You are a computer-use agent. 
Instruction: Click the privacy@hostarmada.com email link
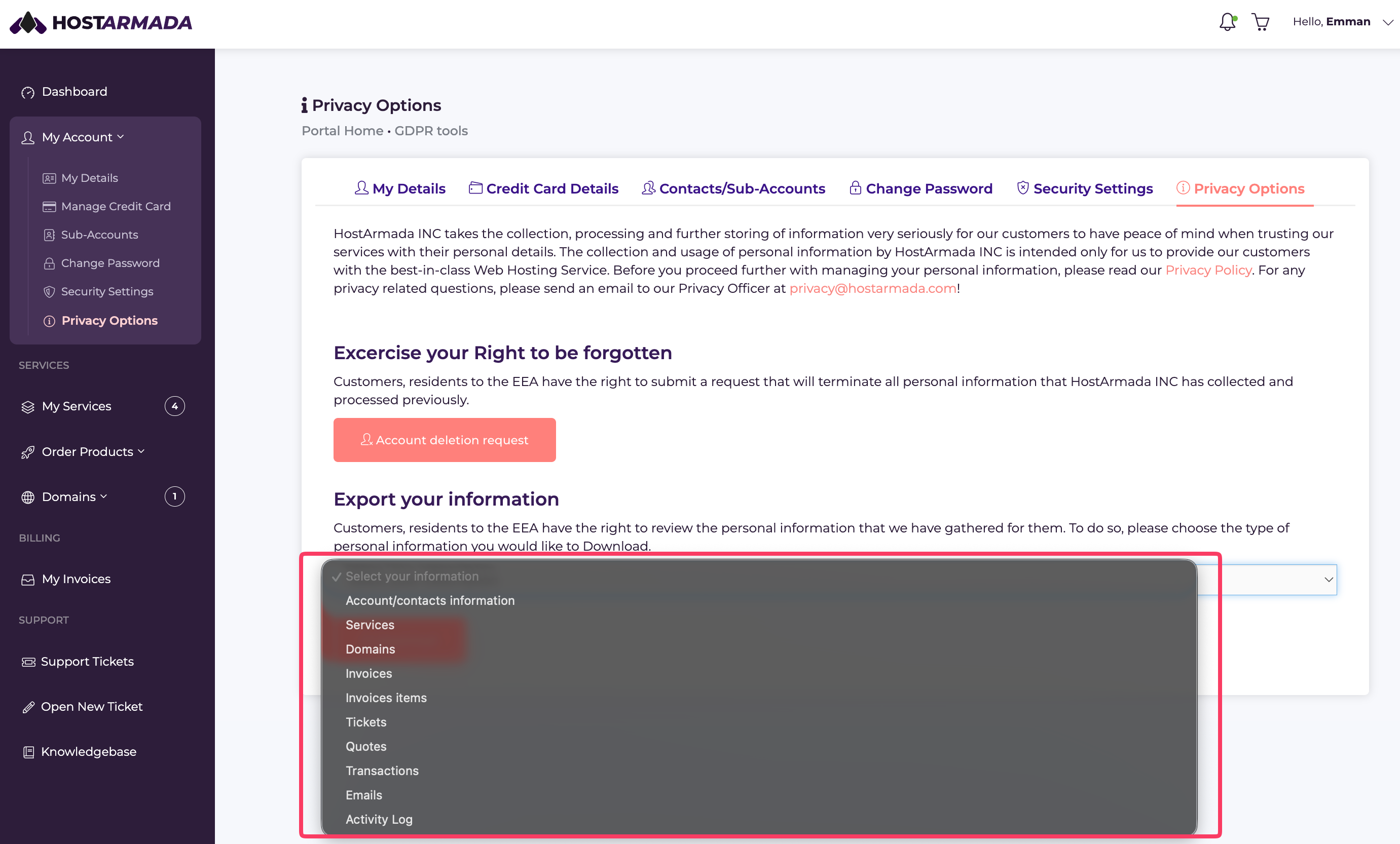click(x=873, y=288)
